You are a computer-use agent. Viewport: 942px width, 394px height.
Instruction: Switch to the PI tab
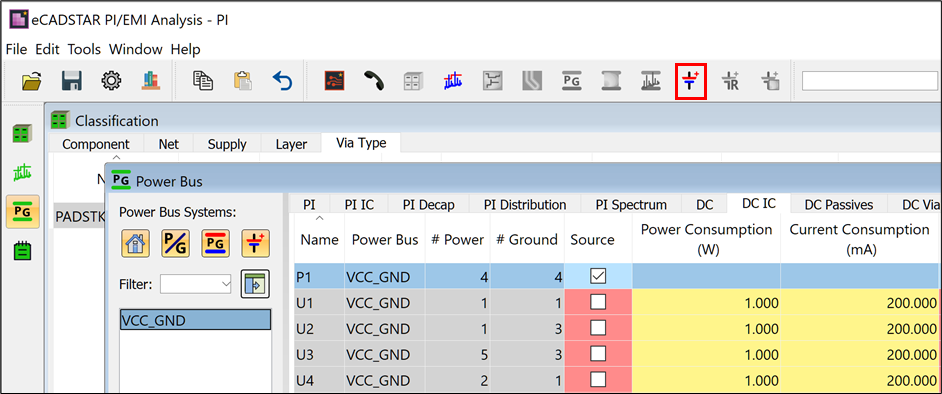pos(309,205)
